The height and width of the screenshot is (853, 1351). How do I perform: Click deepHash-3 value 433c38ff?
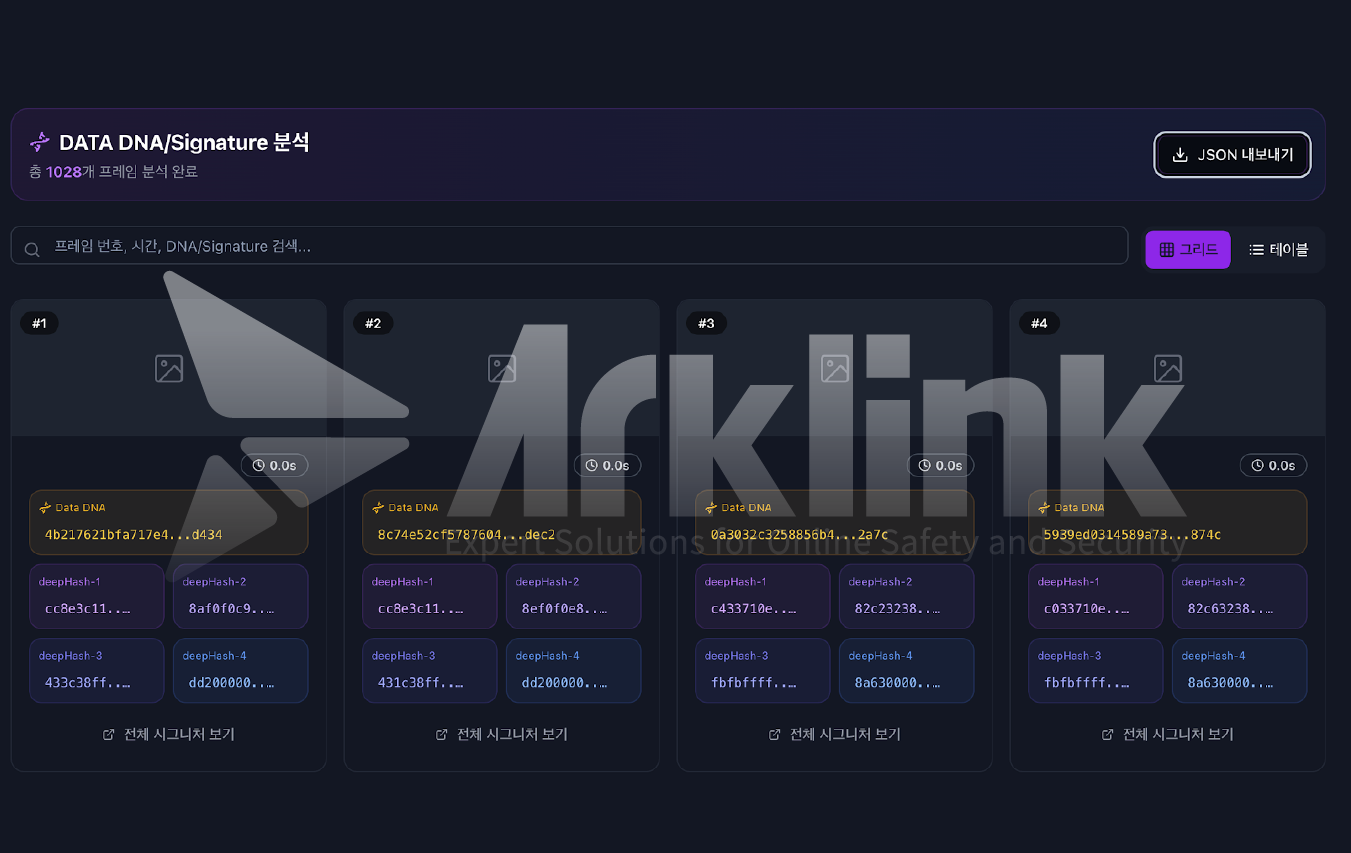point(88,683)
